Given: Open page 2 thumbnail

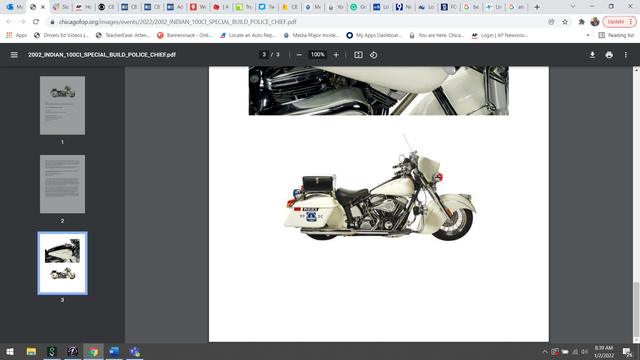Looking at the screenshot, I should [x=62, y=184].
